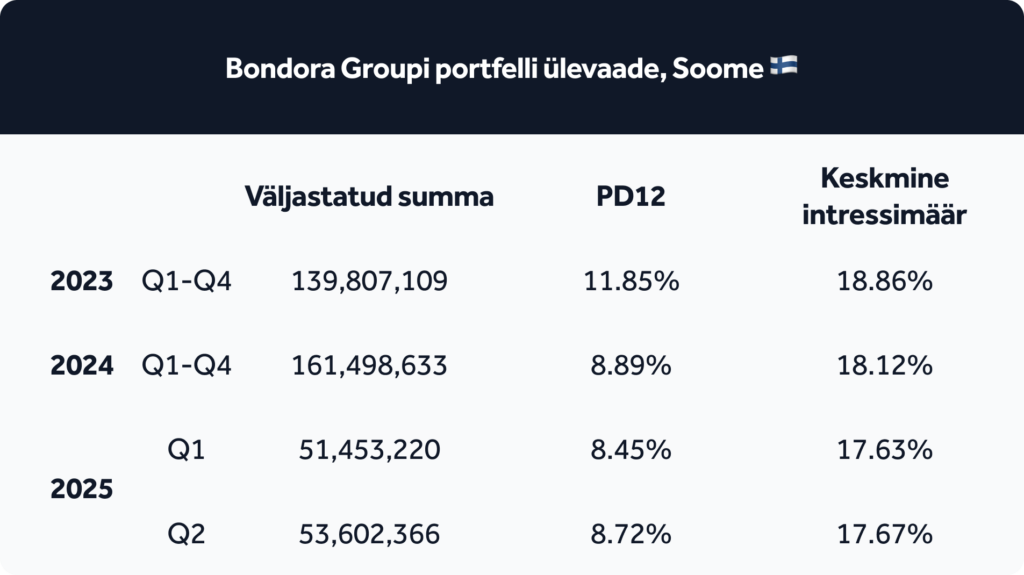Select the value 53,602,366
This screenshot has width=1024, height=575.
(369, 534)
